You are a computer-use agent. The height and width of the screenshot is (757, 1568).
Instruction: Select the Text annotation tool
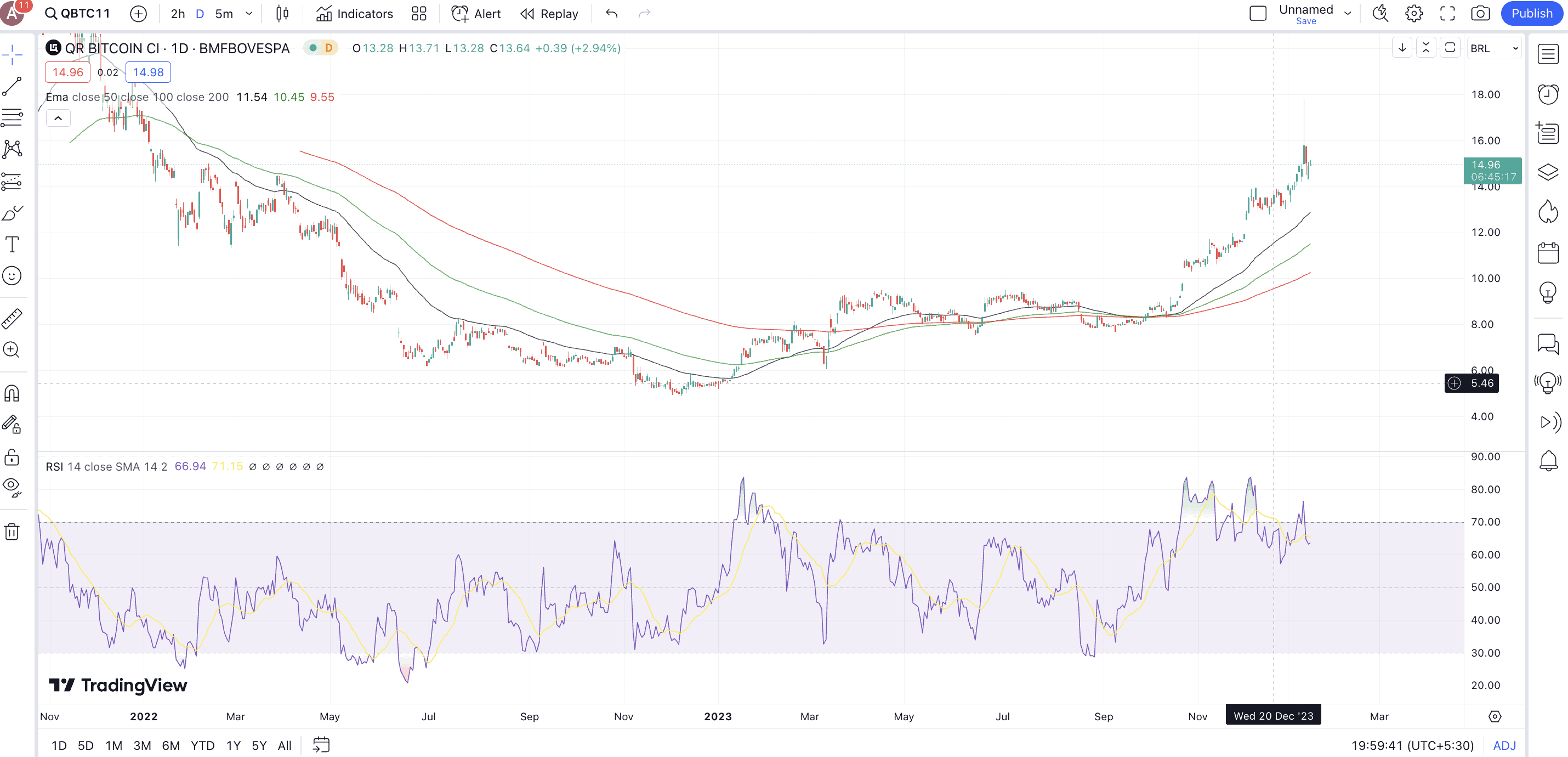coord(12,245)
